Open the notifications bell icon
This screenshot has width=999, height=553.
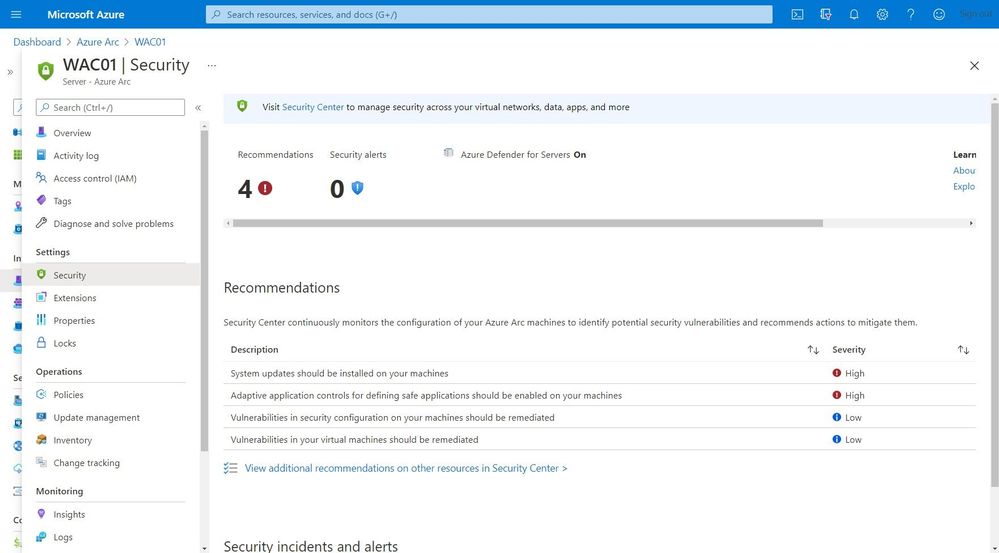click(x=854, y=14)
